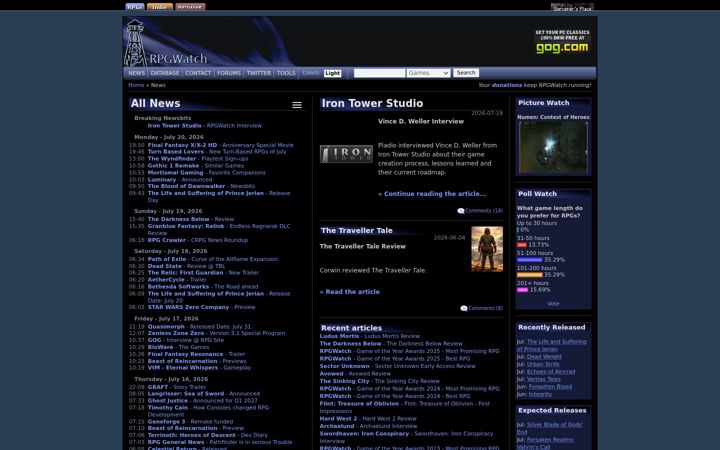Image resolution: width=720 pixels, height=450 pixels.
Task: Open Dead State Review news item
Action: pos(186,266)
